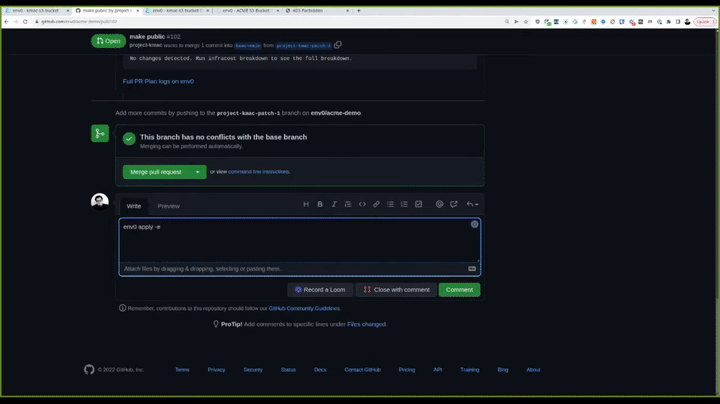Click the heading formatting icon
The image size is (720, 404).
(x=306, y=204)
